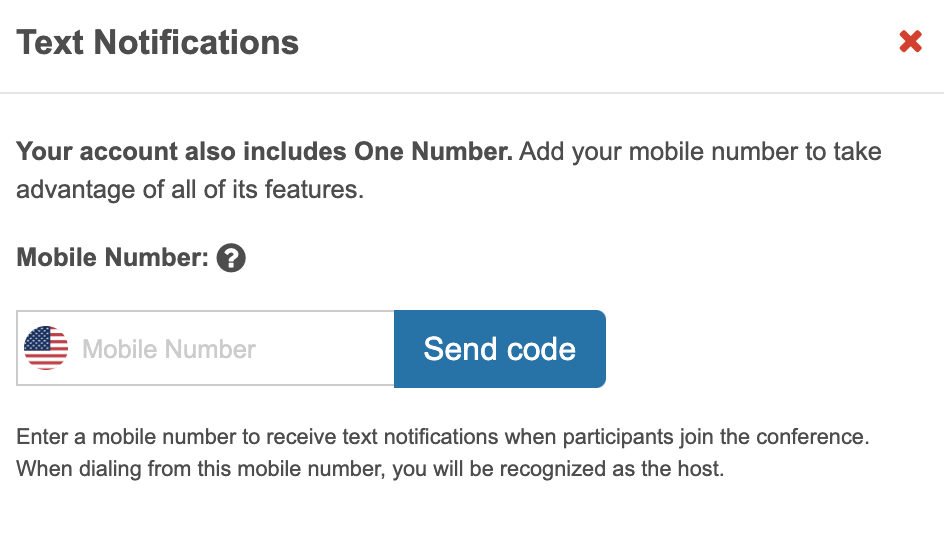This screenshot has width=944, height=534.
Task: Focus the Mobile Number input field
Action: coord(230,349)
